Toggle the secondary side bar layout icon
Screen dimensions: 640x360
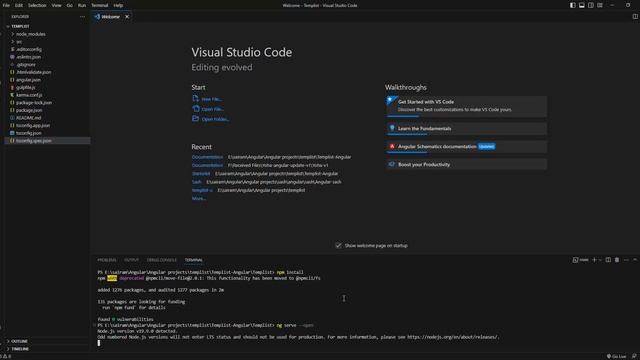coord(591,5)
